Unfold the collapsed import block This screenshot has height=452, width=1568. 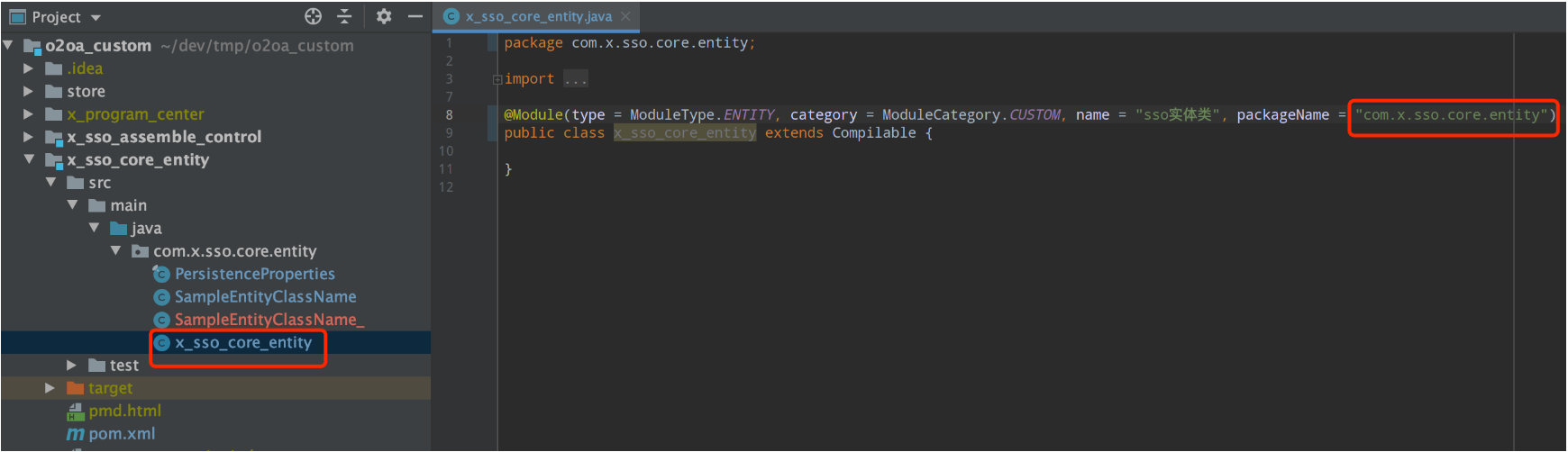tap(497, 79)
